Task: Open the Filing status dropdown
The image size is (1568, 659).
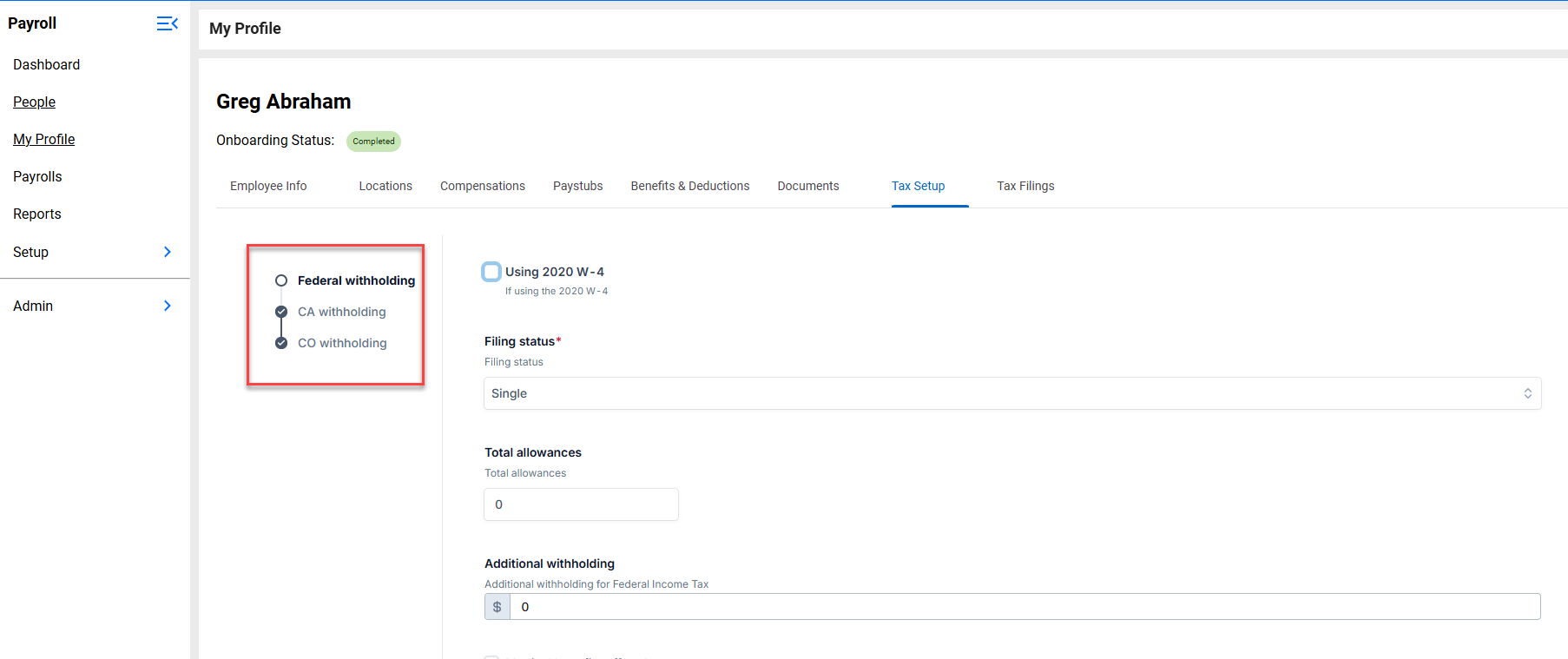Action: [1012, 393]
